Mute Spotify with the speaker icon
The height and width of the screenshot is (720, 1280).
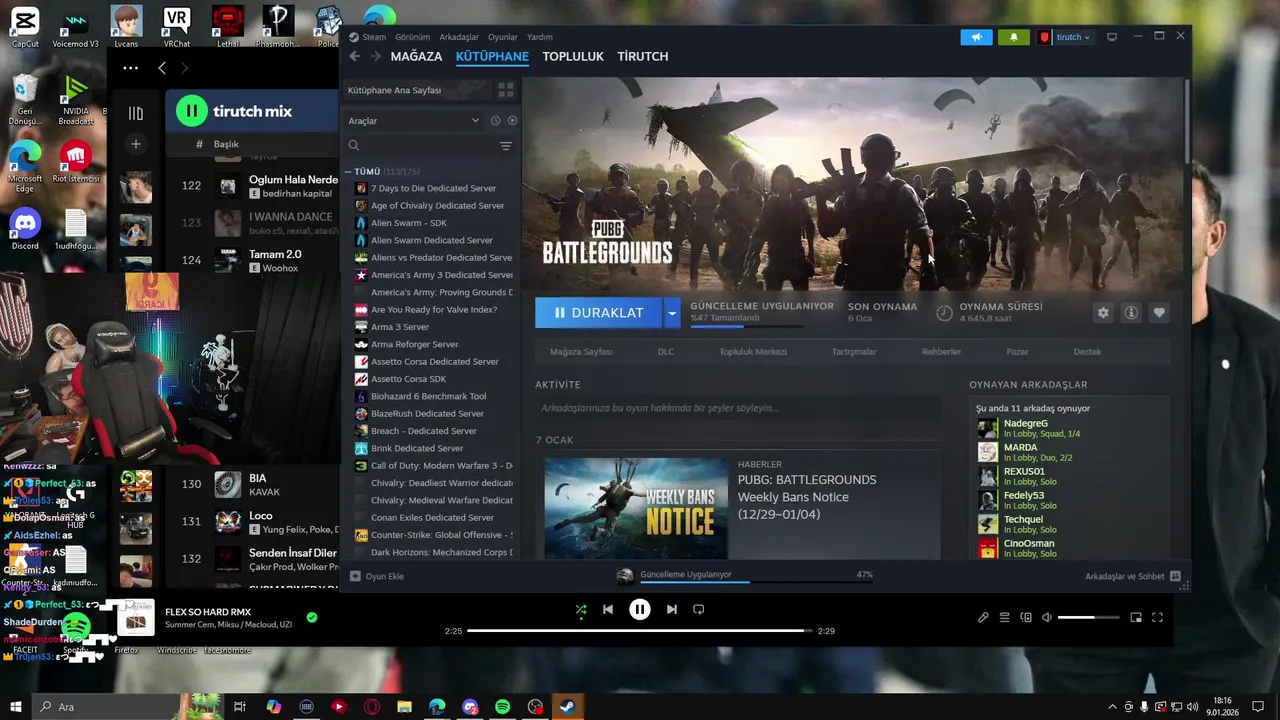point(1046,617)
